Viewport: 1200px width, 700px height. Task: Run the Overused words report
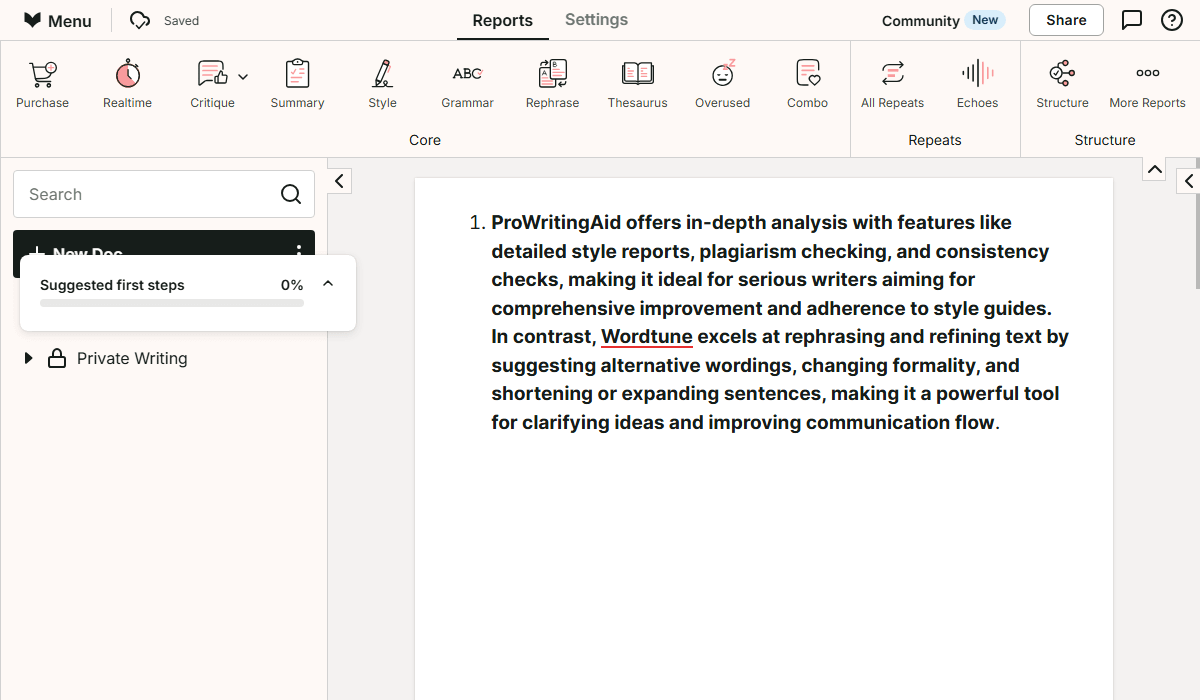722,84
